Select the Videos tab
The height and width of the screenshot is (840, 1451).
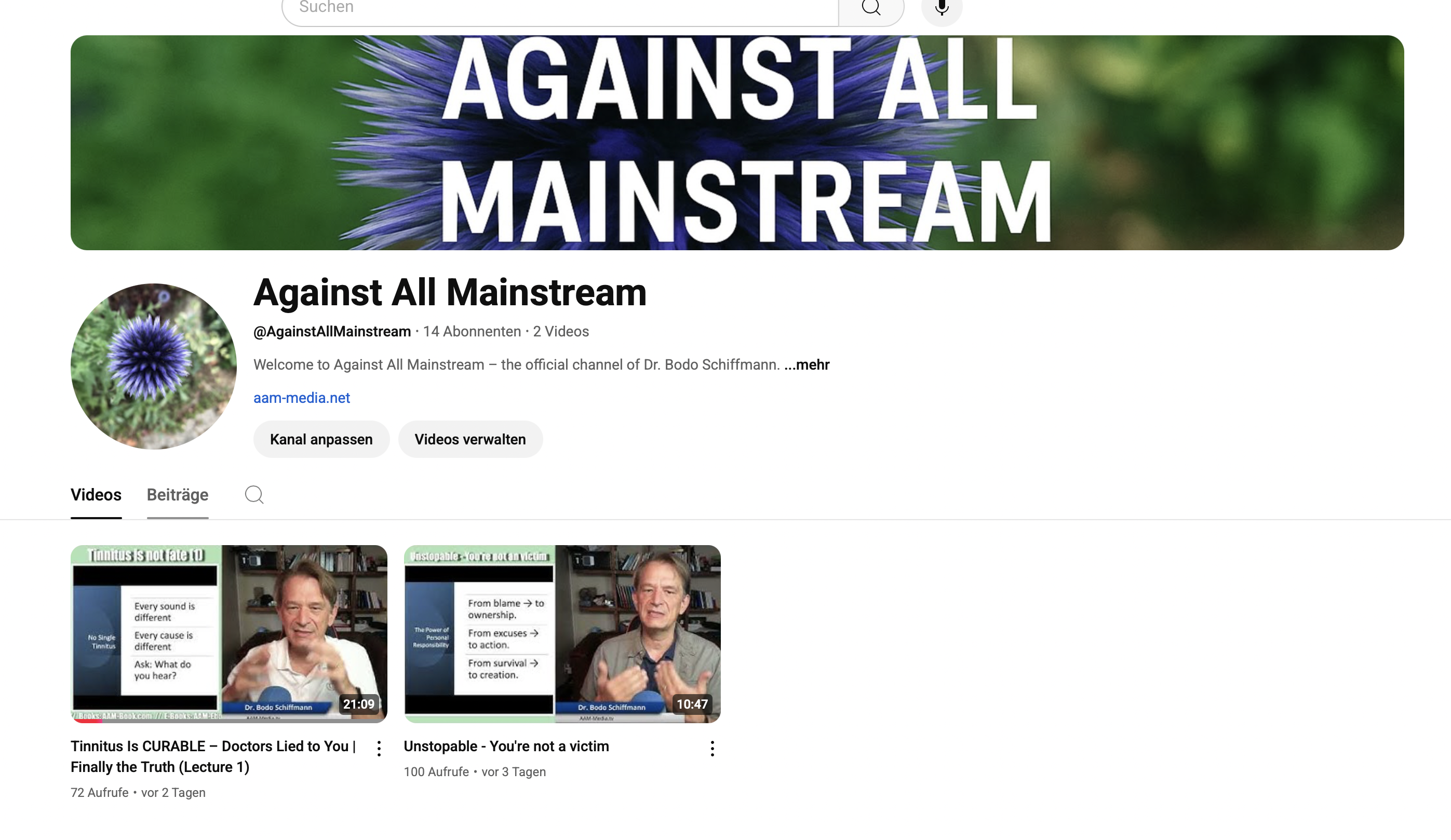[x=96, y=495]
